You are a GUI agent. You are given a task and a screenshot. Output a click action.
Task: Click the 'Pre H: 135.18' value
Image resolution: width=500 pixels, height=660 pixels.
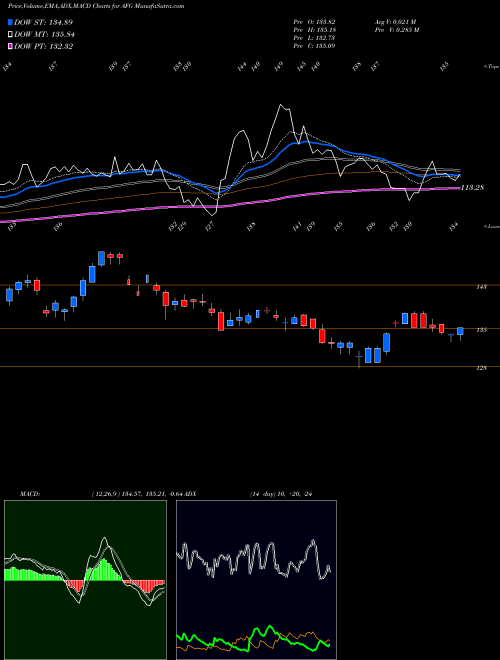[x=314, y=30]
